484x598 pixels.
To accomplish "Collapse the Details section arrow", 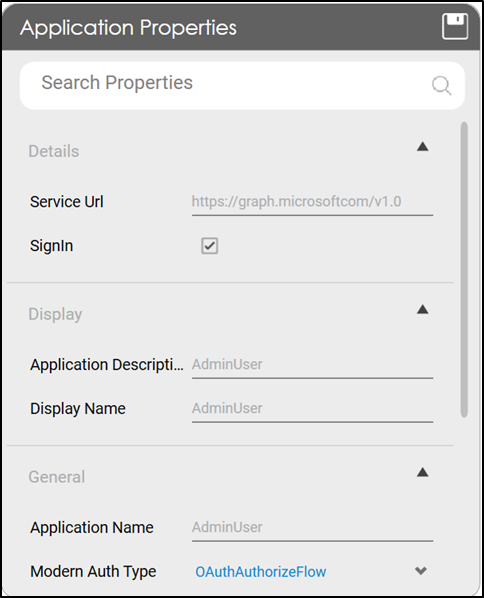I will pyautogui.click(x=422, y=146).
